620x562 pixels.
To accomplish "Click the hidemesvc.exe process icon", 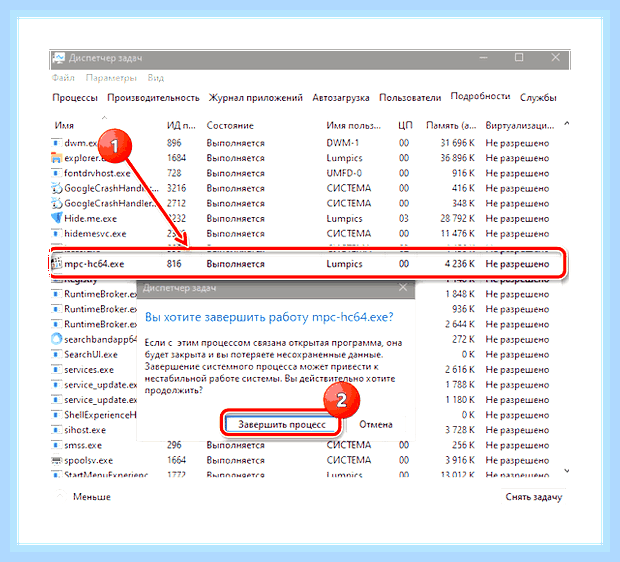I will pos(57,233).
